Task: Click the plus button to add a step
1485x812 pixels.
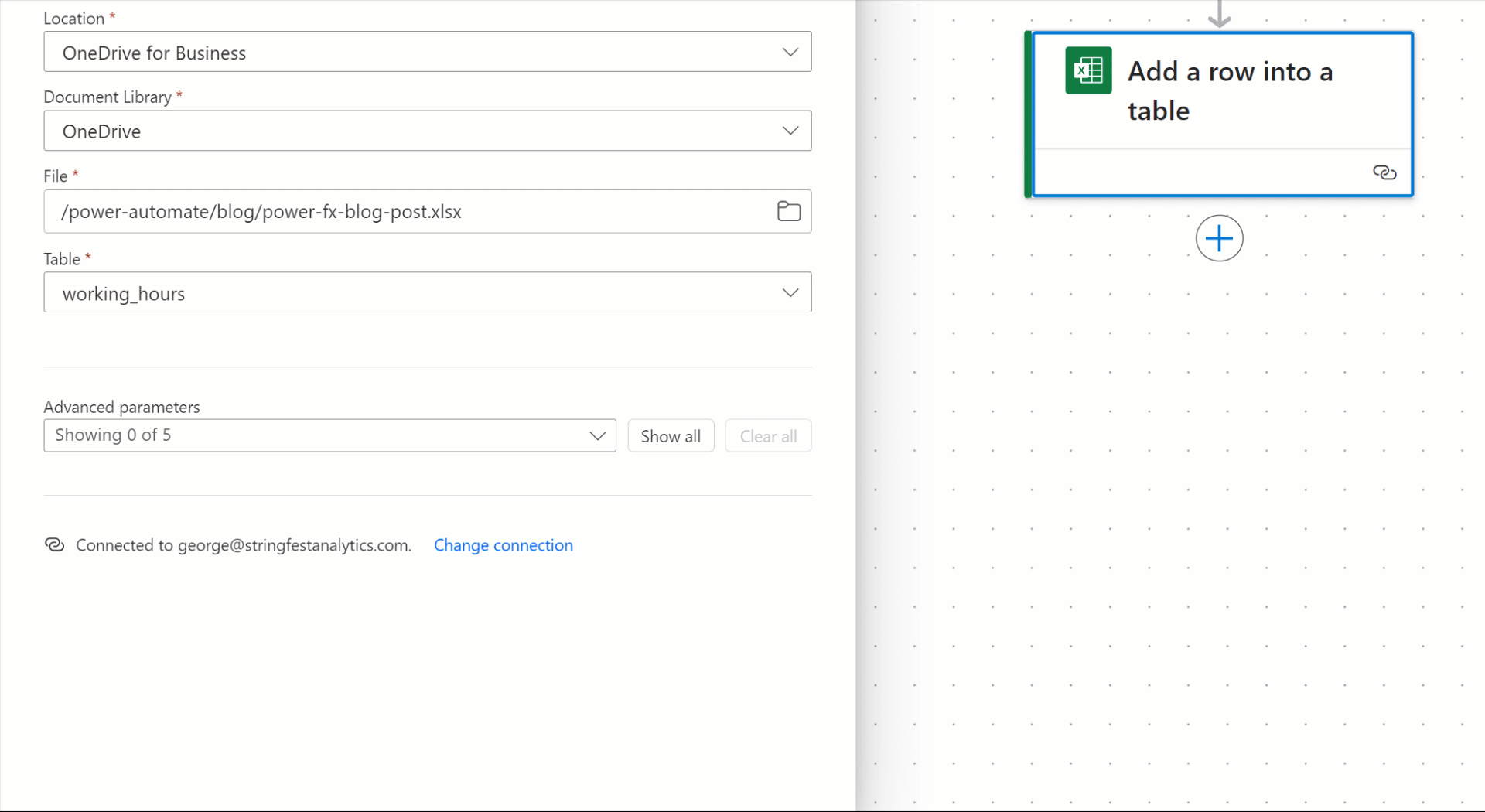Action: click(x=1219, y=238)
